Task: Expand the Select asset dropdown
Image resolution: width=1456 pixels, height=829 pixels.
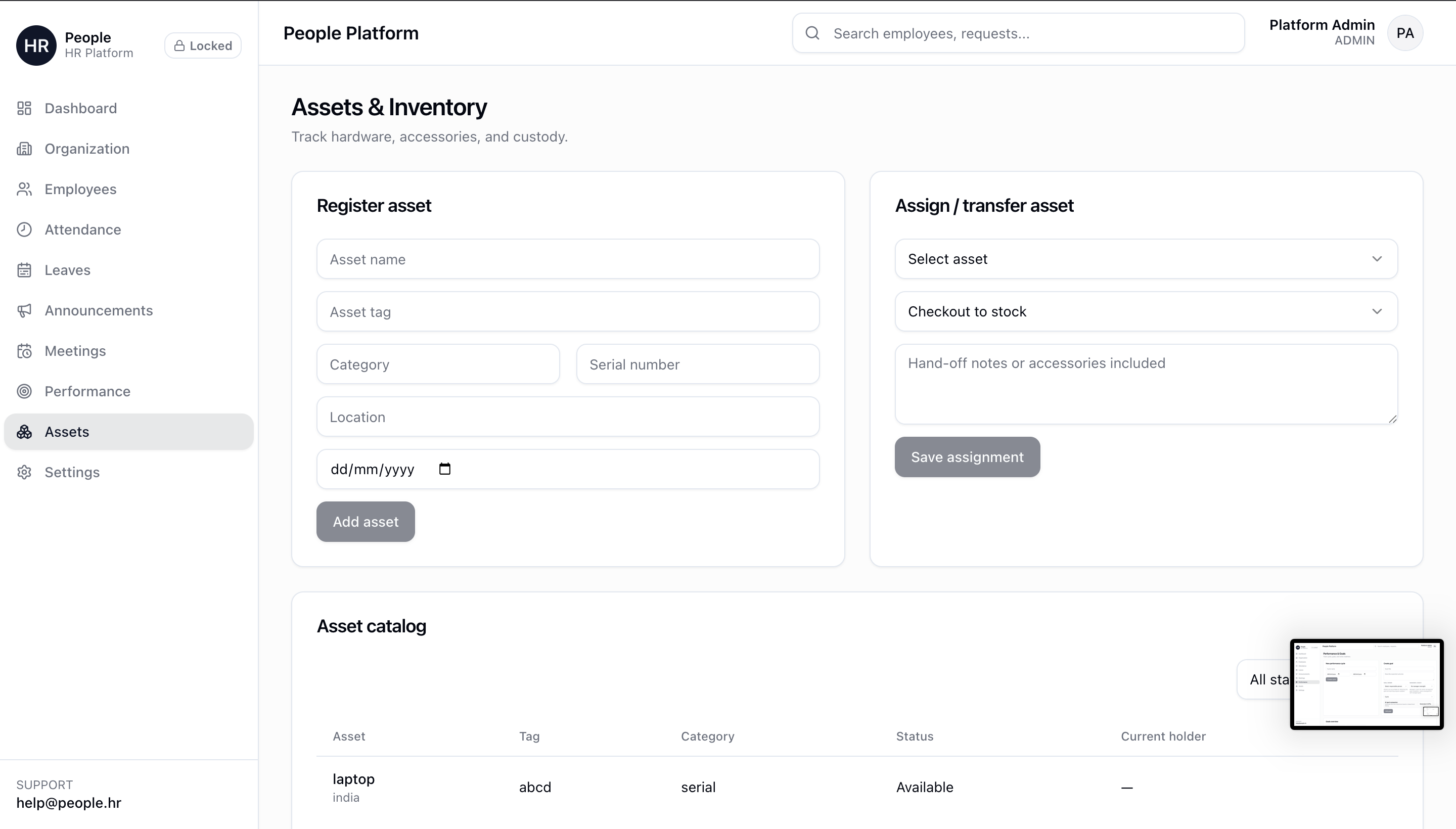Action: 1146,259
